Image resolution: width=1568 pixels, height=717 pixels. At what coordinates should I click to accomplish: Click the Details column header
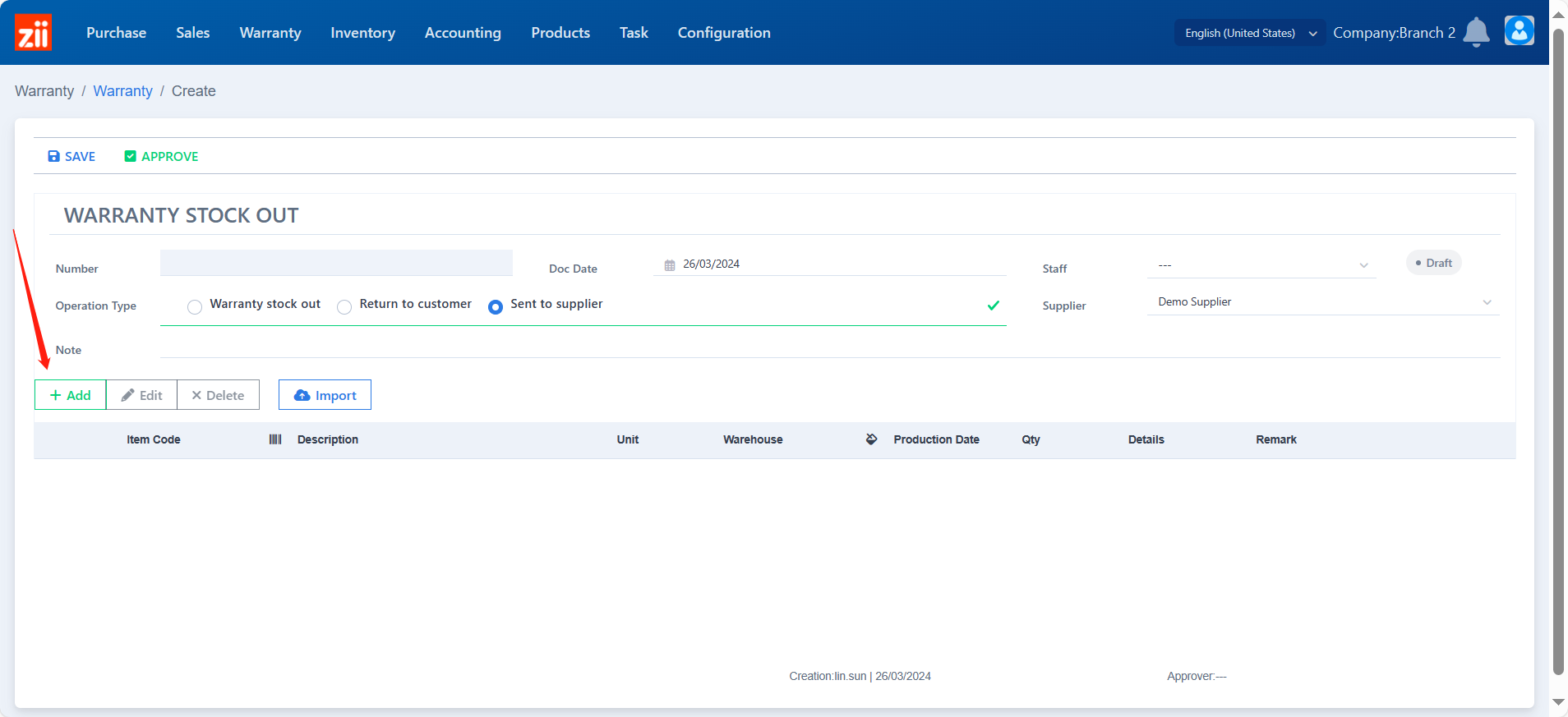[1146, 439]
